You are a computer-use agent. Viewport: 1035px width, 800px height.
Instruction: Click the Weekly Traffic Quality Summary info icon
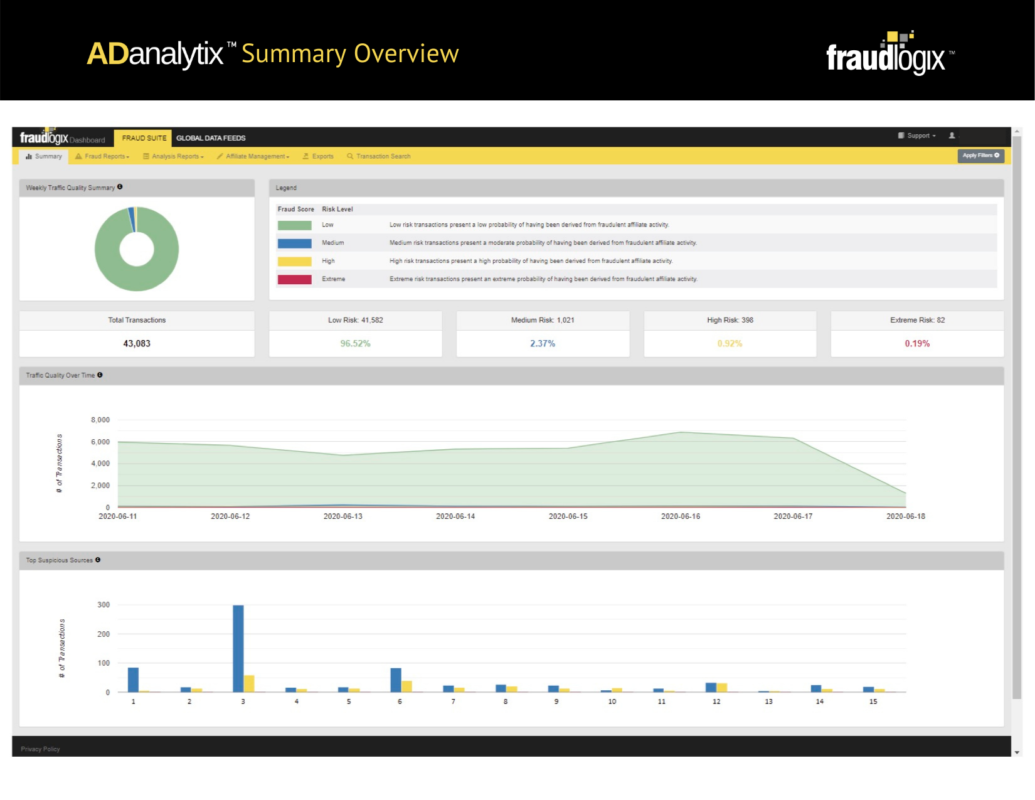[119, 187]
